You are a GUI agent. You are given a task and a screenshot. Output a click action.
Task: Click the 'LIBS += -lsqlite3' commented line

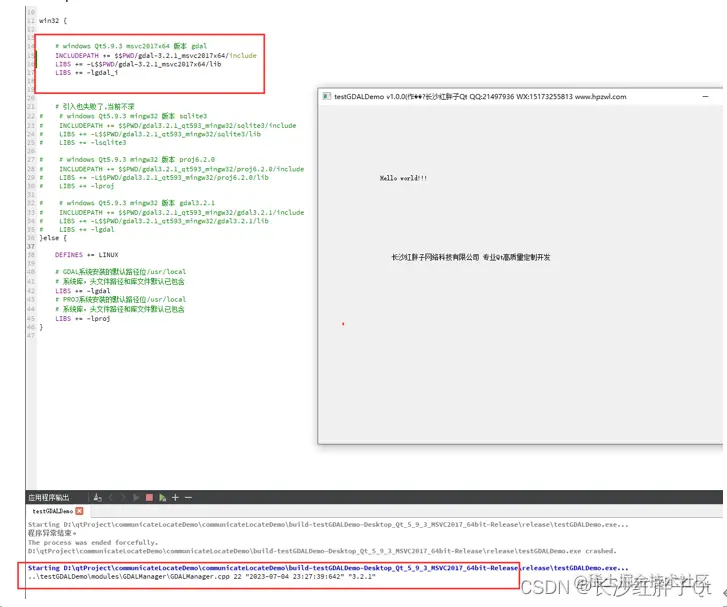92,142
